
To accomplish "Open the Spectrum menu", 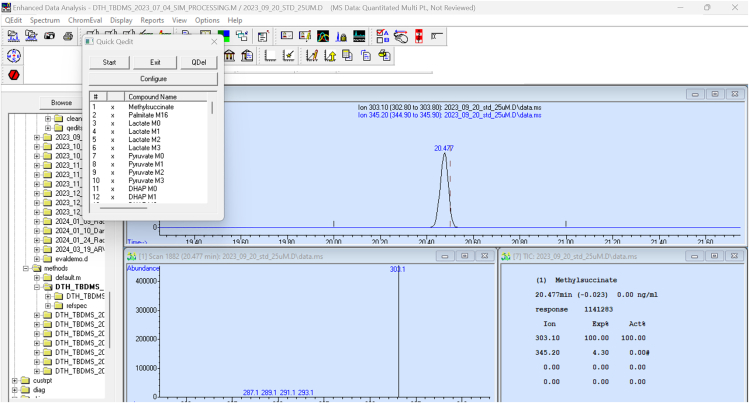I will 45,20.
